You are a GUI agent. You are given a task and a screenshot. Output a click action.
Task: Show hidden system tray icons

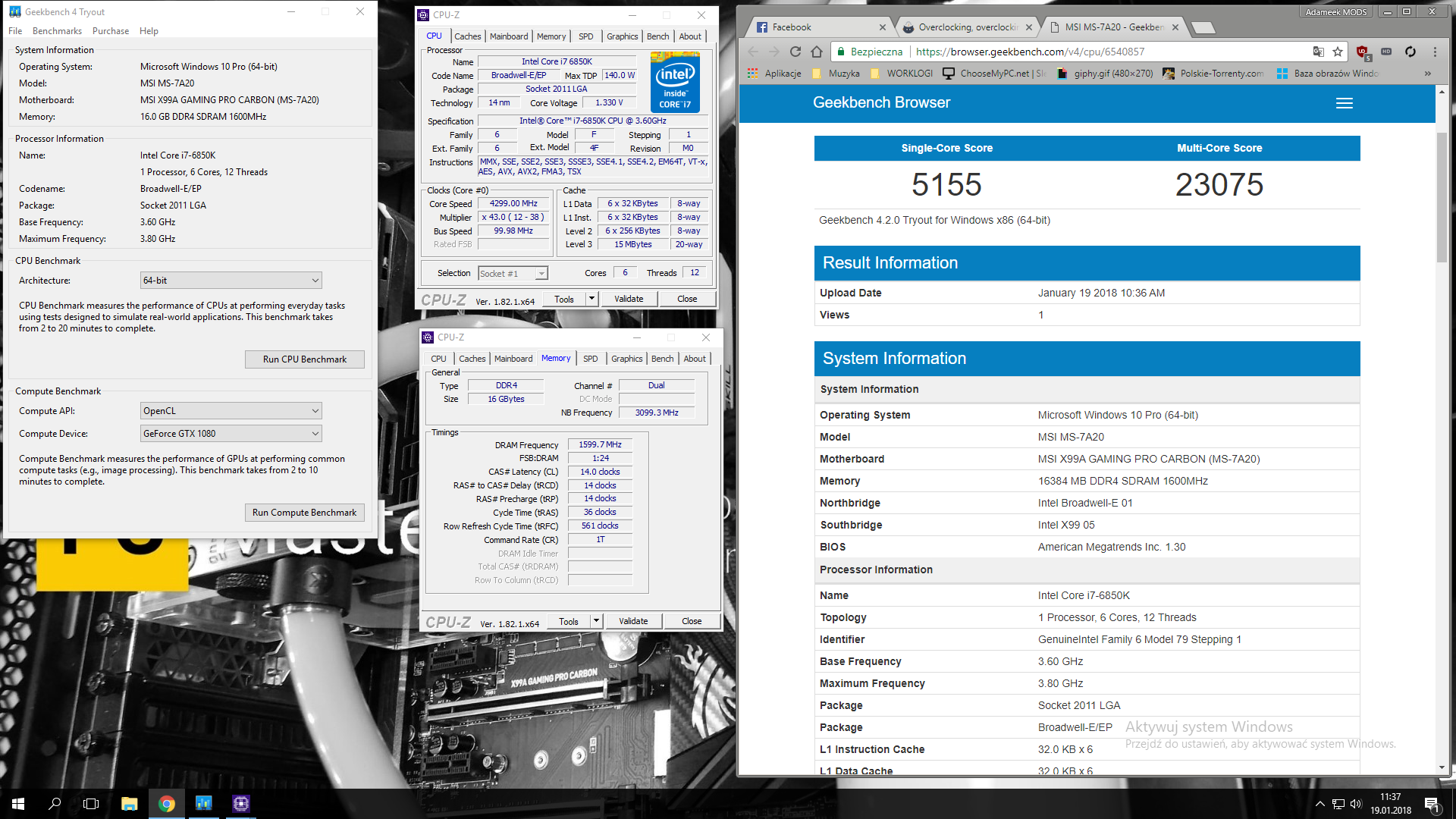[1320, 804]
